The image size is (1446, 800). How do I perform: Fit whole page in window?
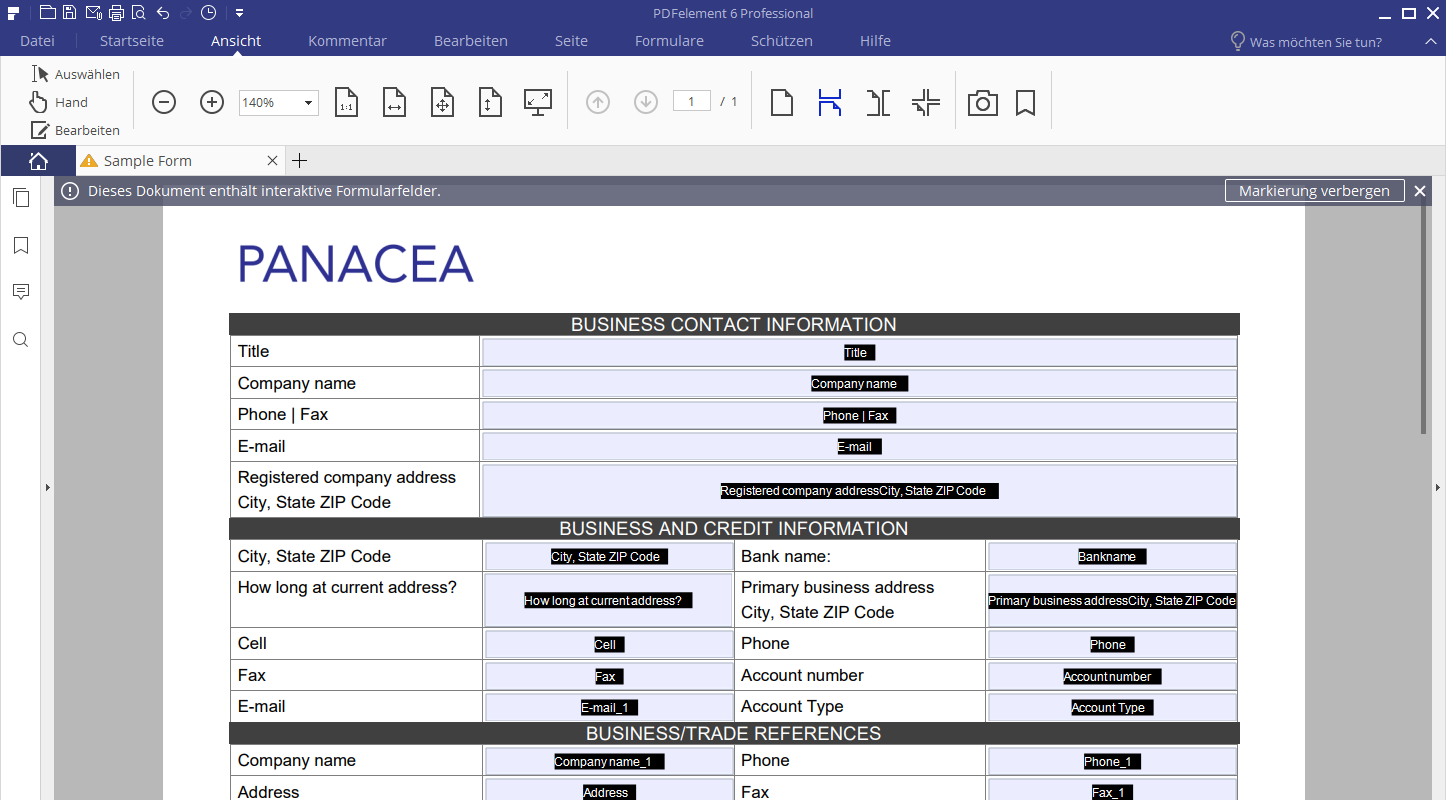(442, 102)
